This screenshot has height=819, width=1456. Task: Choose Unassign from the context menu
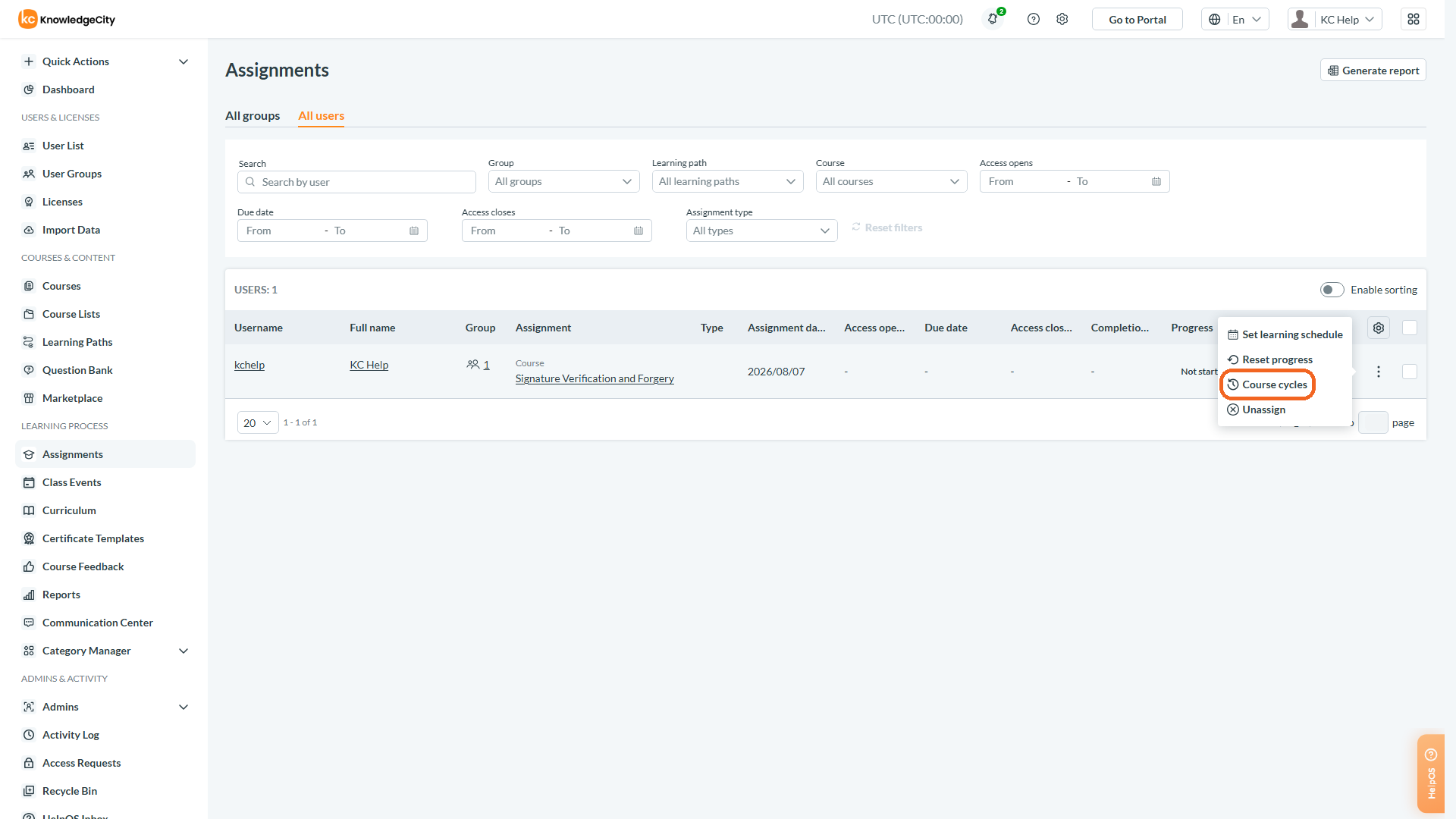tap(1257, 409)
